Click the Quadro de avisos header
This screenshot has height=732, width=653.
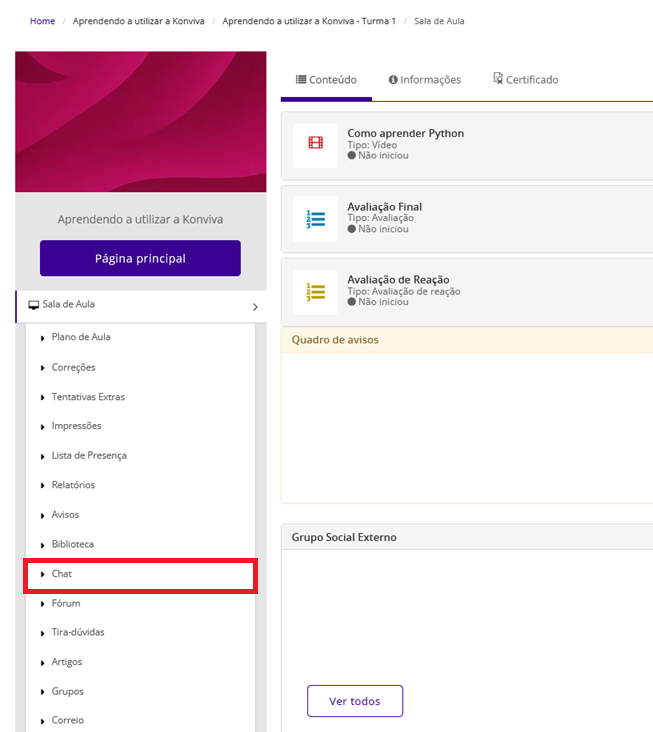(335, 340)
